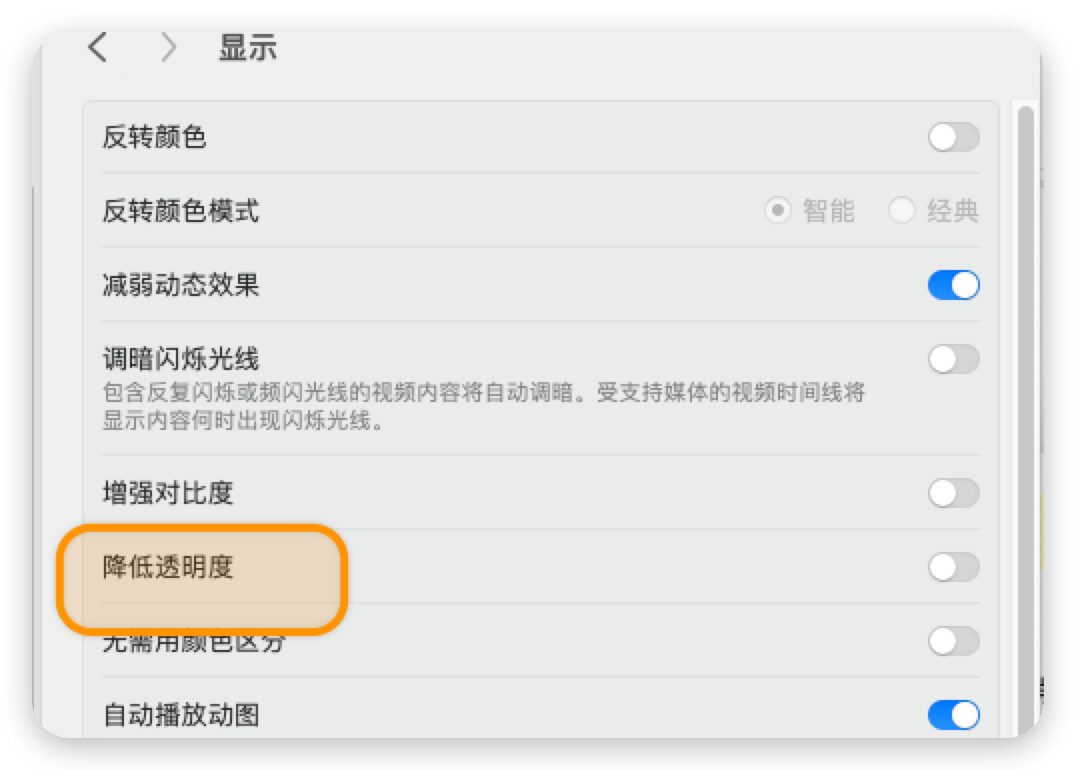
Task: Go back using the left chevron
Action: (98, 48)
